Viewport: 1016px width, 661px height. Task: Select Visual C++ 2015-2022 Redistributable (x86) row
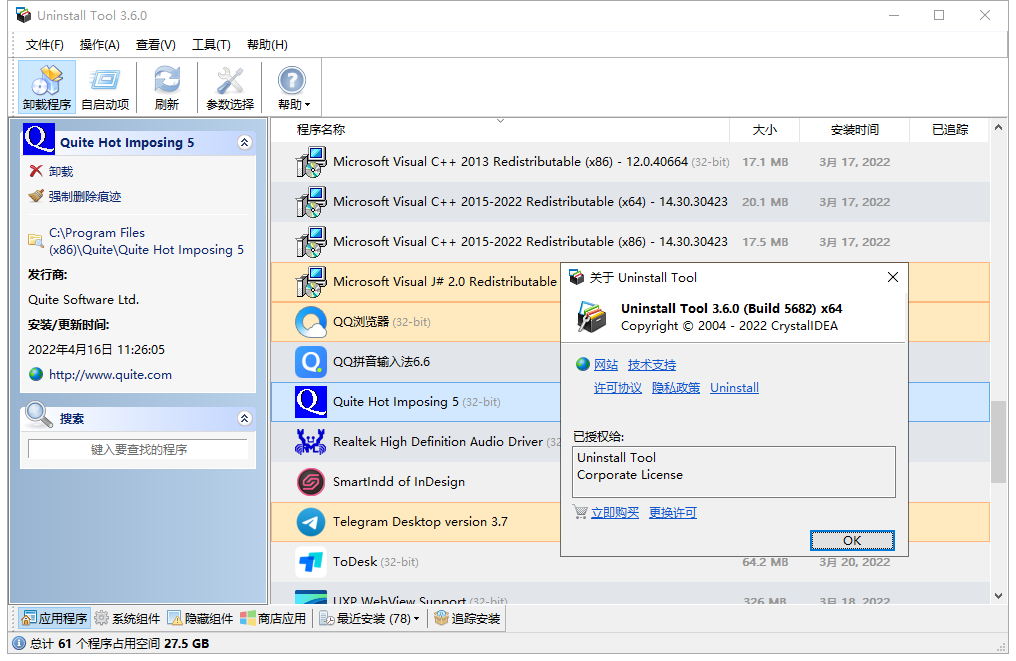point(630,242)
